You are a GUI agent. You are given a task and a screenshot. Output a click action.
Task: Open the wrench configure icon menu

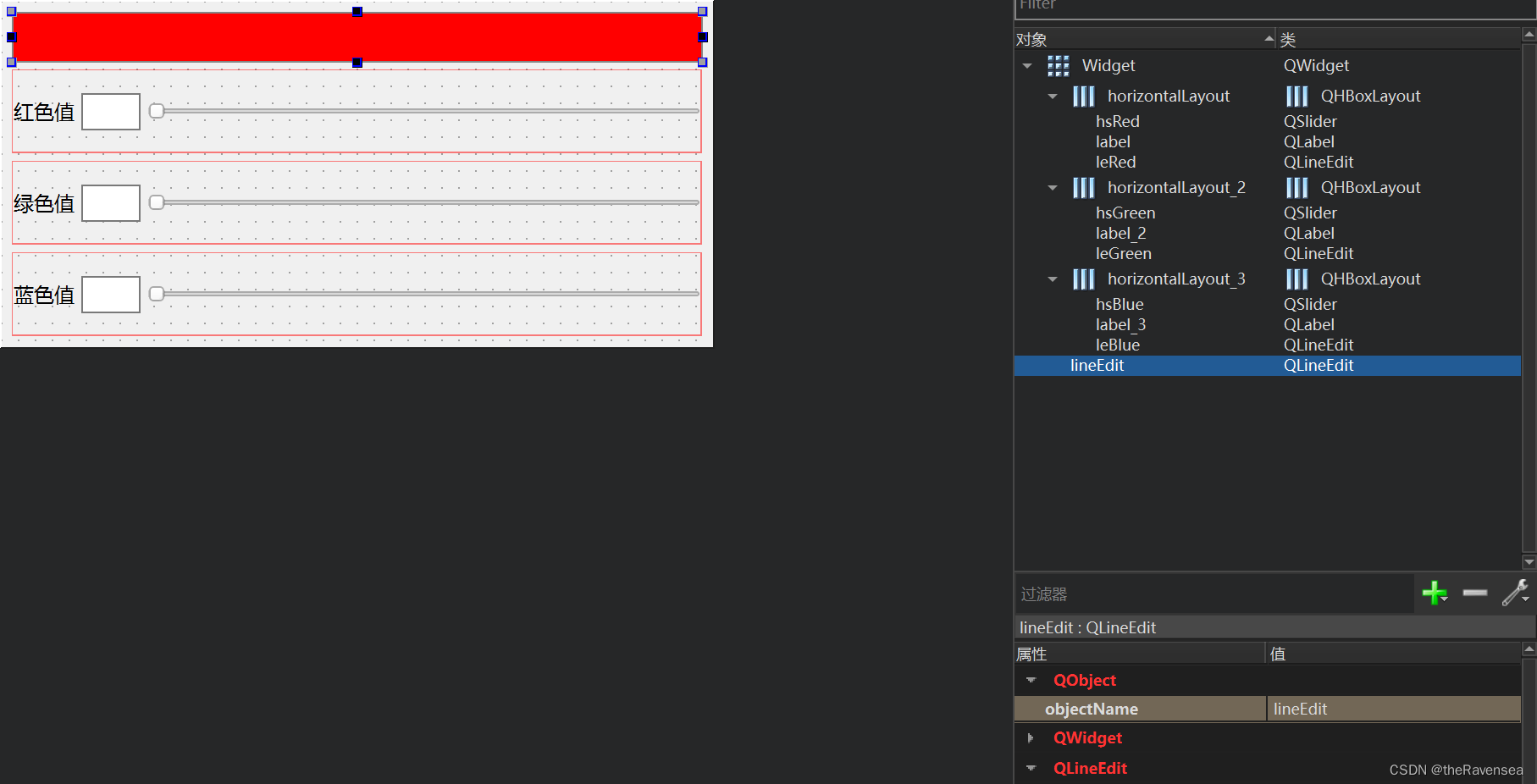click(1515, 594)
